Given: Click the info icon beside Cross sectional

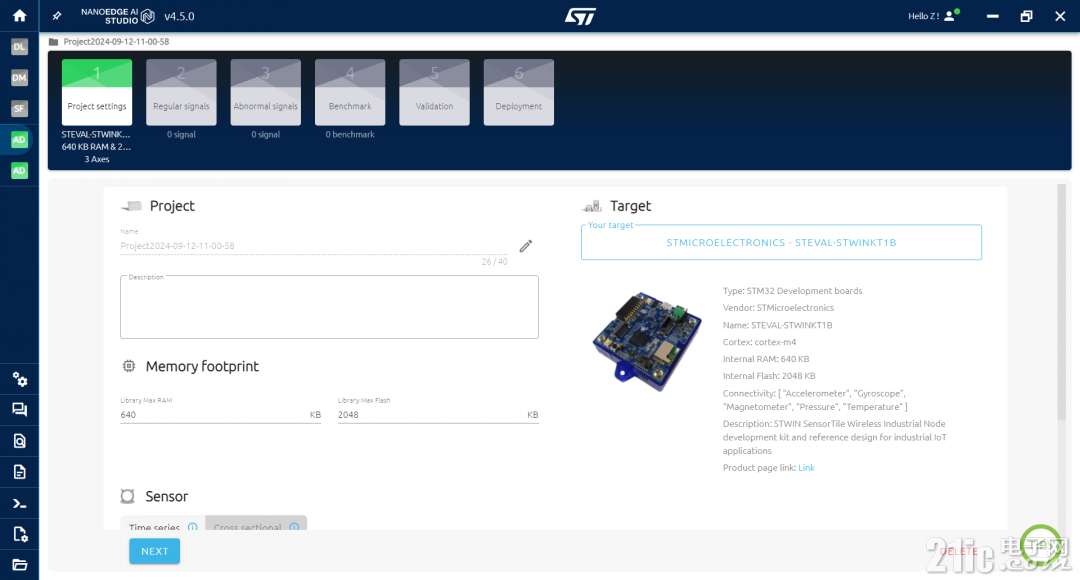Looking at the screenshot, I should point(294,527).
